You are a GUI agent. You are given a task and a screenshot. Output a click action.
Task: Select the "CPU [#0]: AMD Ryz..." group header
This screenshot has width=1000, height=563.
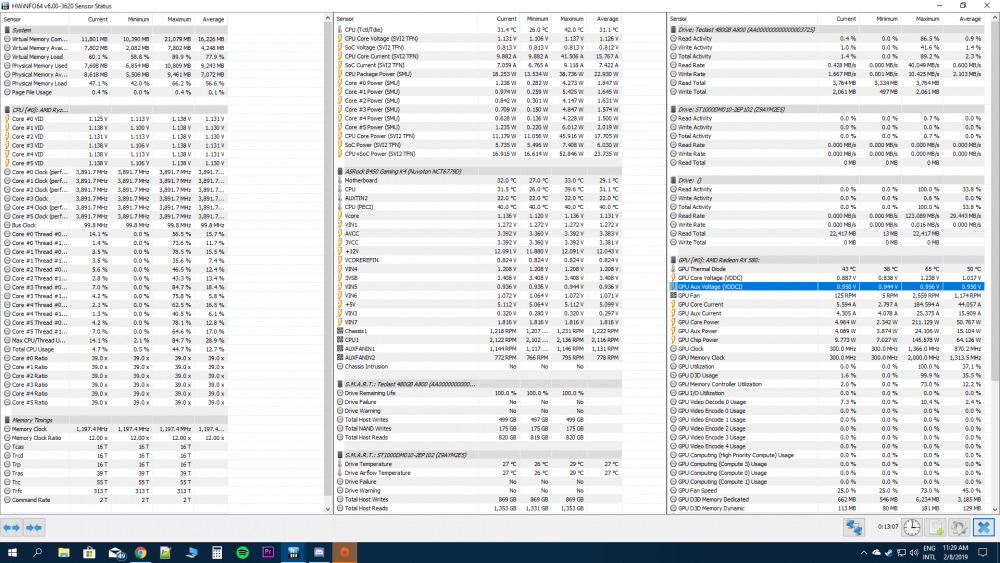pyautogui.click(x=115, y=110)
